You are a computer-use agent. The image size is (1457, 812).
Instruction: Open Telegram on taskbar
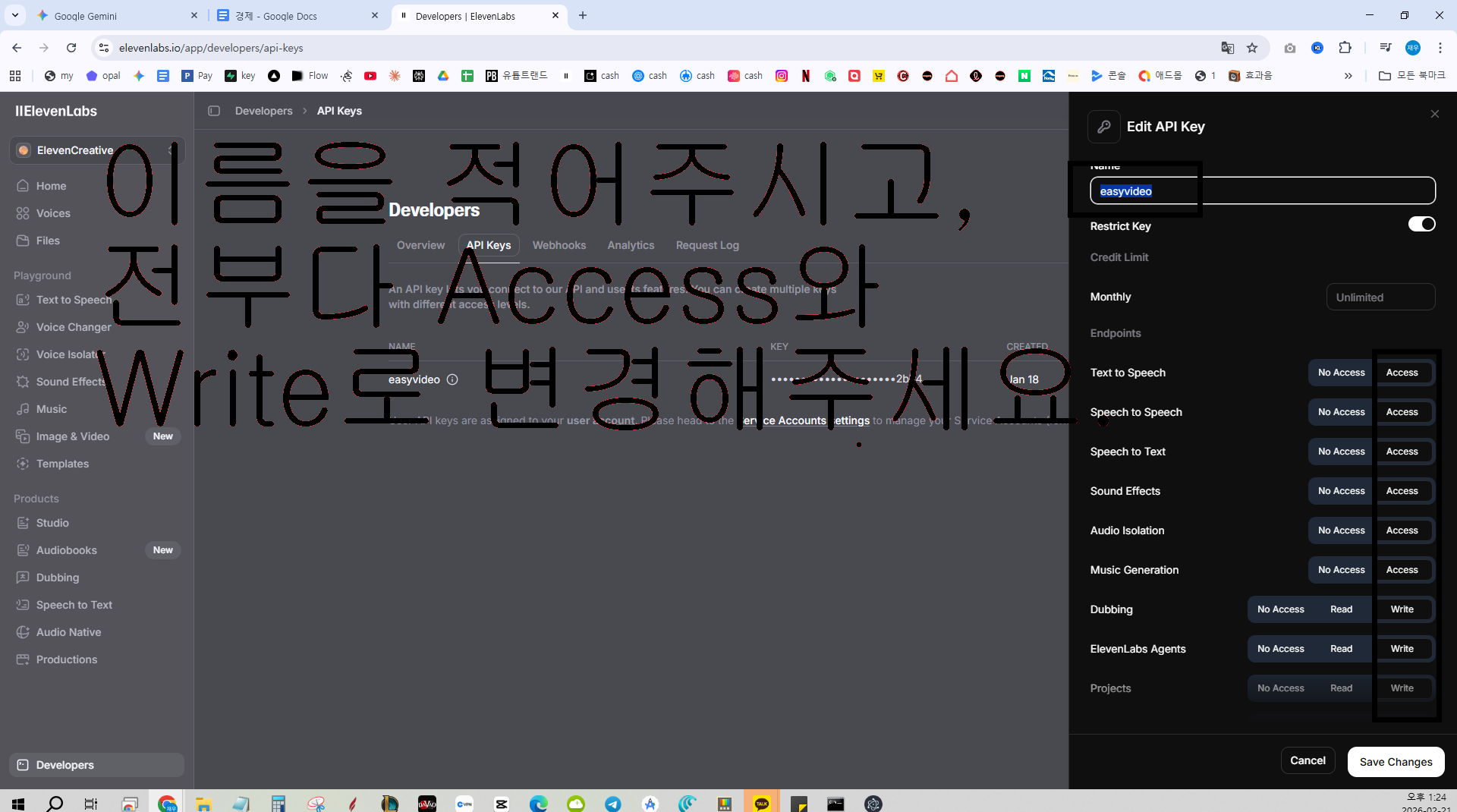coord(613,804)
